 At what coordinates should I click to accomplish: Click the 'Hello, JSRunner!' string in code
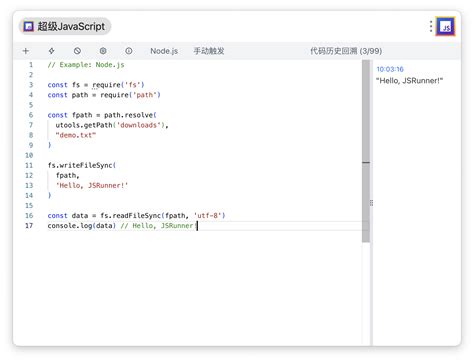[x=92, y=186]
